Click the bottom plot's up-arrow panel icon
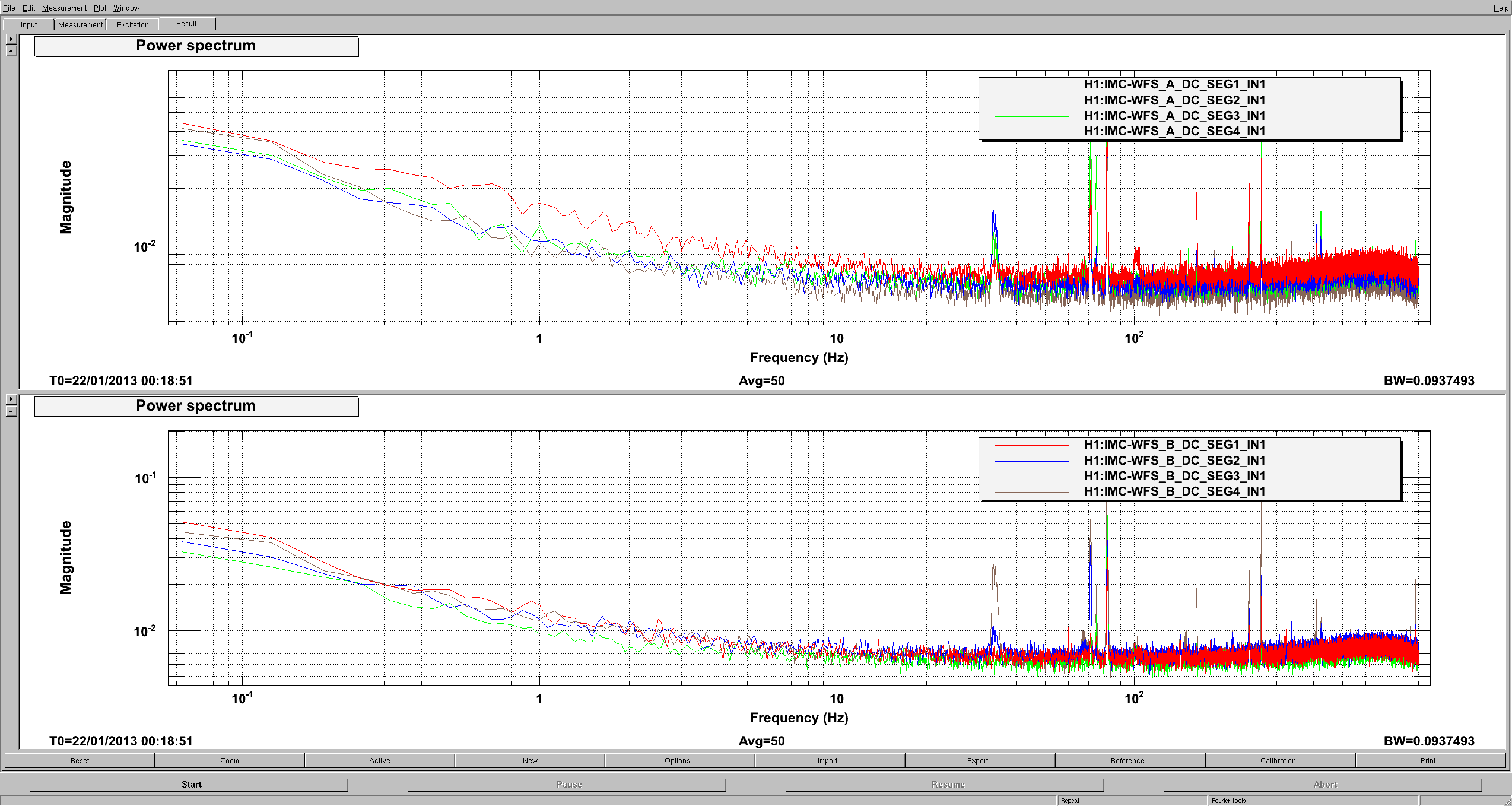 pyautogui.click(x=11, y=411)
